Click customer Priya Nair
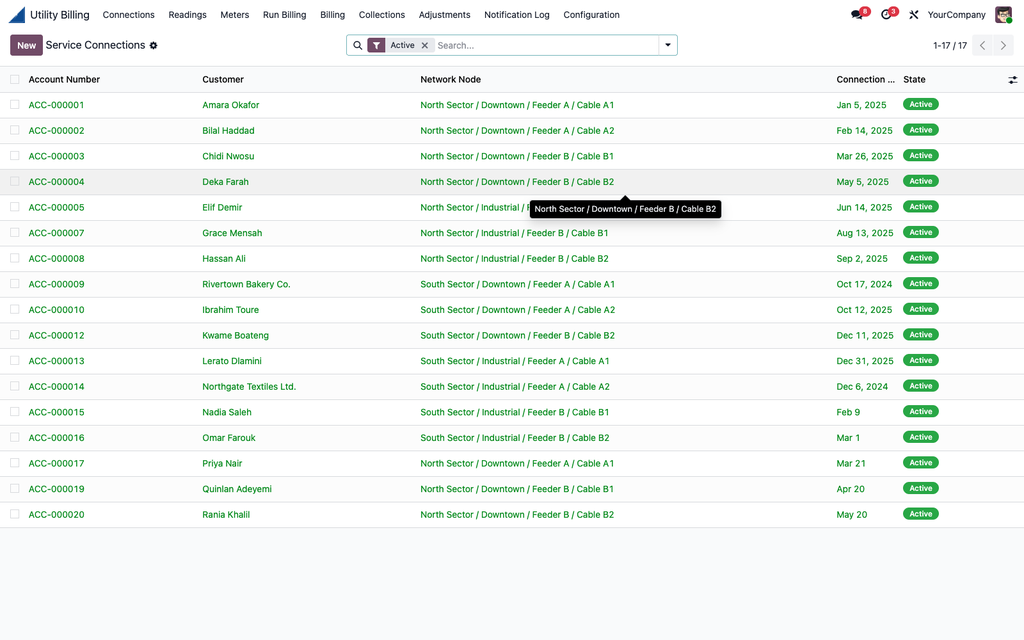The width and height of the screenshot is (1024, 640). tap(222, 464)
